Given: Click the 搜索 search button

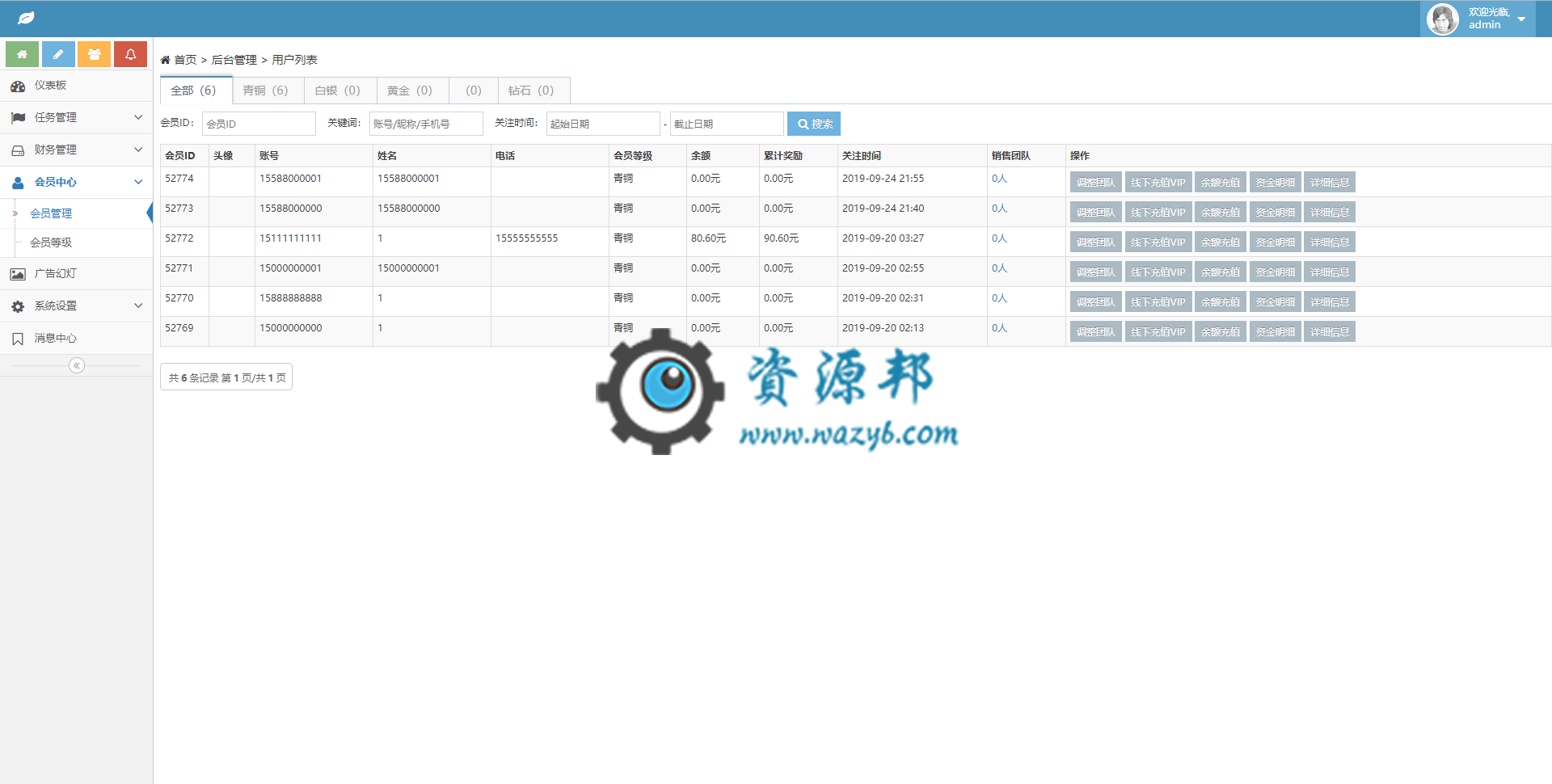Looking at the screenshot, I should tap(814, 124).
